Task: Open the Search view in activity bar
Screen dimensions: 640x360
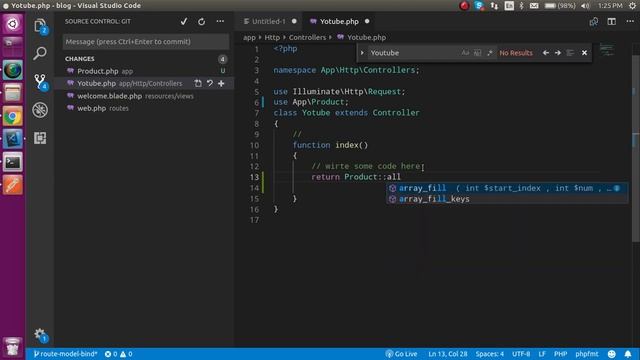Action: 40,53
